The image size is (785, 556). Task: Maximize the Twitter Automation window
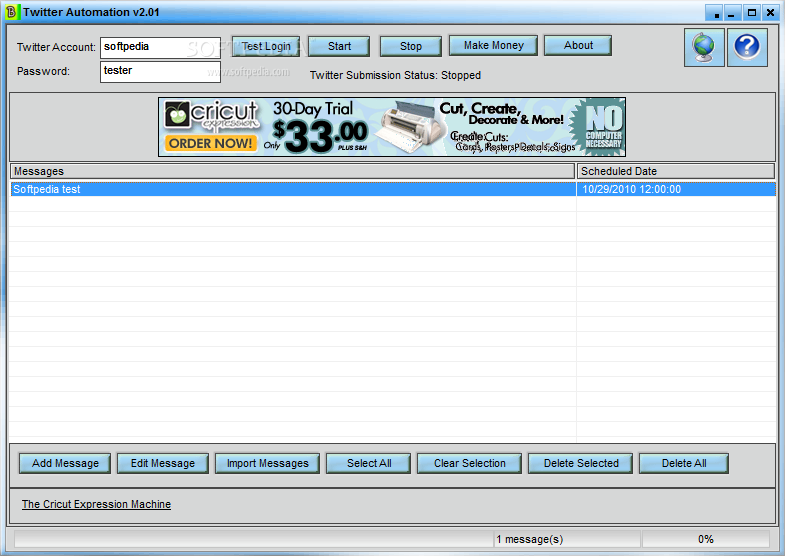point(751,13)
